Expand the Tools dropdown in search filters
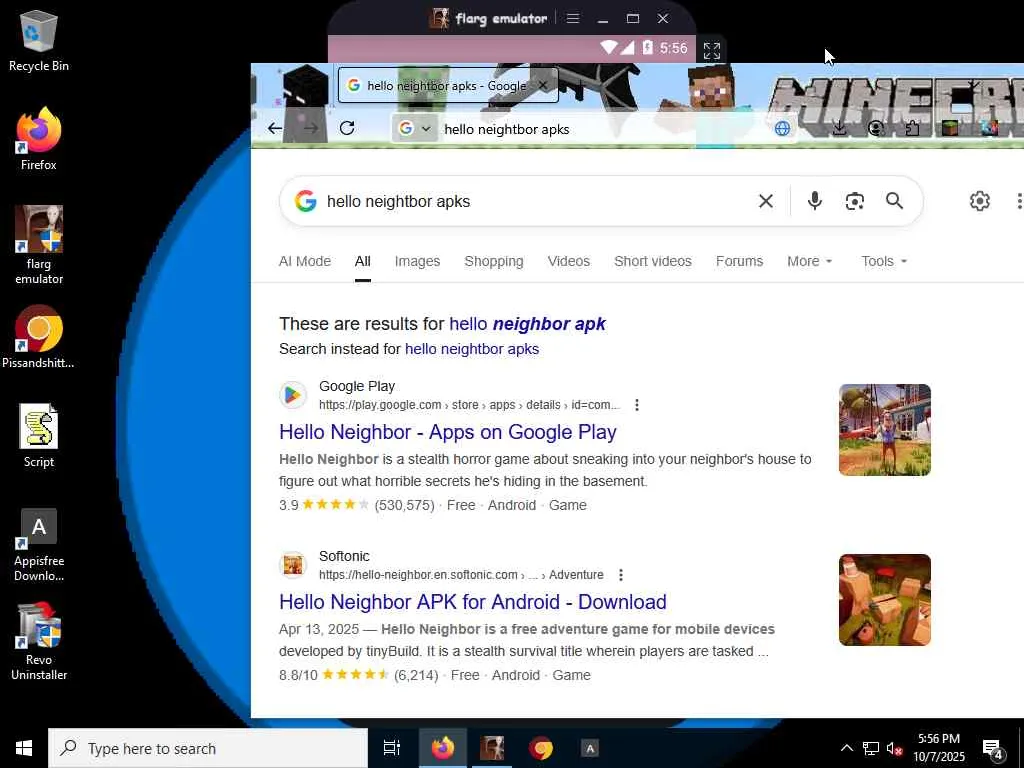This screenshot has width=1024, height=768. pos(884,261)
